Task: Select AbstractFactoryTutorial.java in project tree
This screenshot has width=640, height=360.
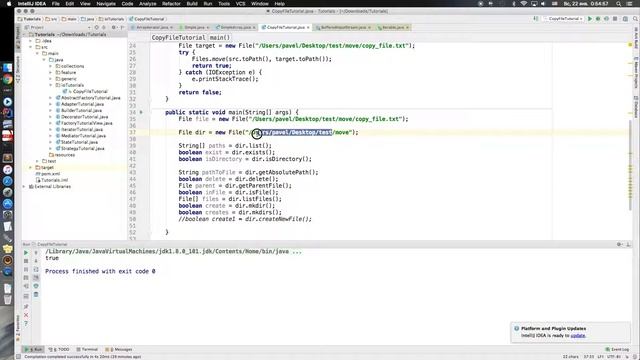Action: (88, 98)
